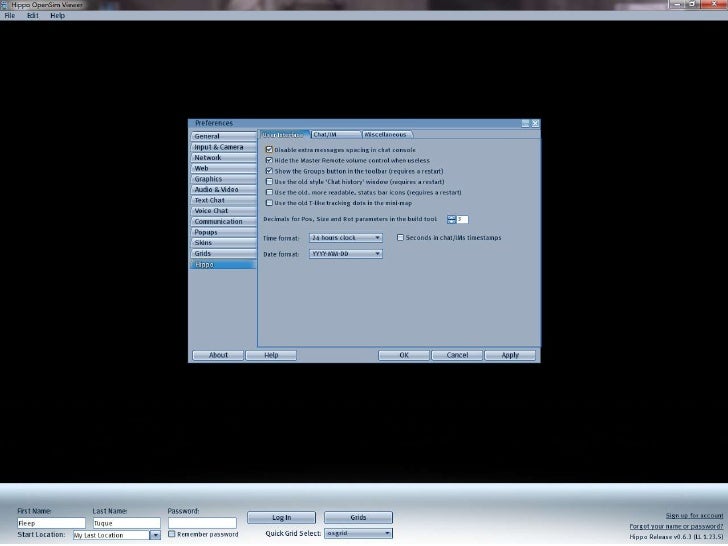Switch to the Miscellaneous tab
728x546 pixels.
tap(387, 134)
